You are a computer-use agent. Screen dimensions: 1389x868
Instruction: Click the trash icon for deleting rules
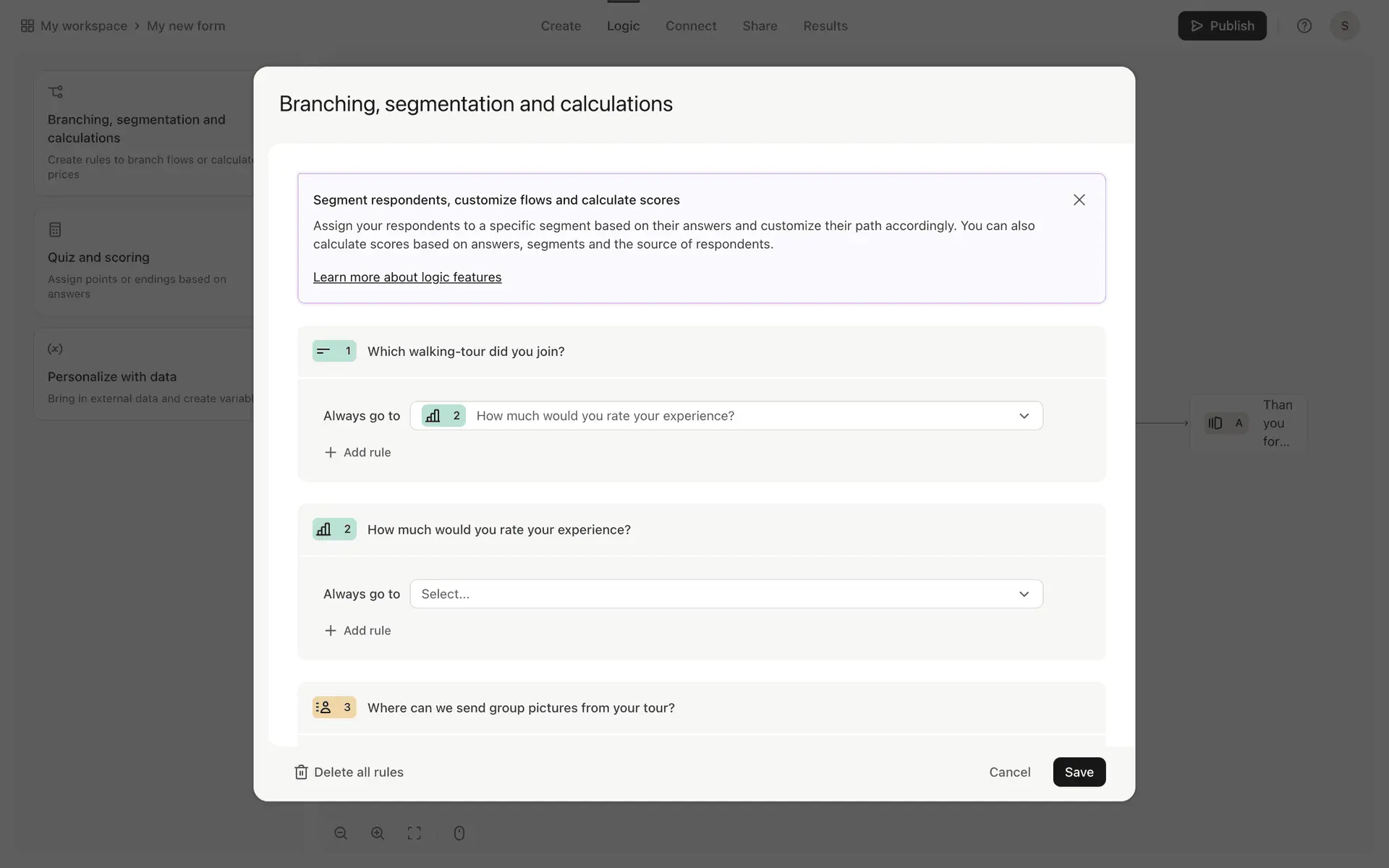click(301, 773)
